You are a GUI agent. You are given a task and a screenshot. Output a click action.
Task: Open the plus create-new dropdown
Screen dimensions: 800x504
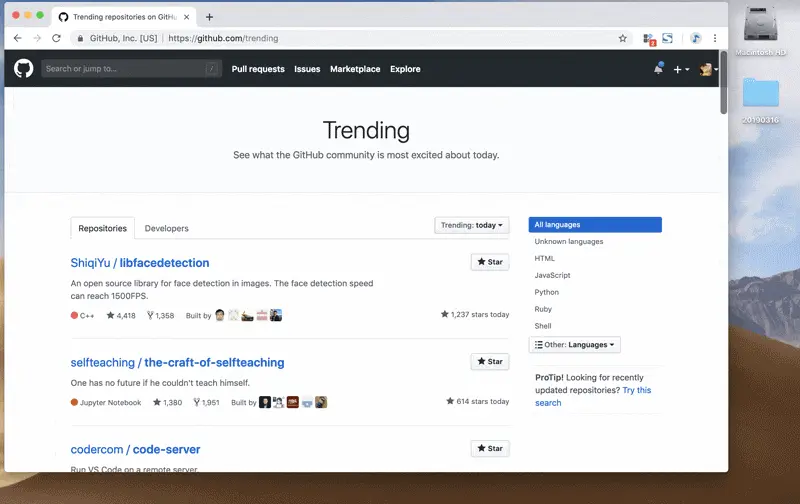[681, 69]
